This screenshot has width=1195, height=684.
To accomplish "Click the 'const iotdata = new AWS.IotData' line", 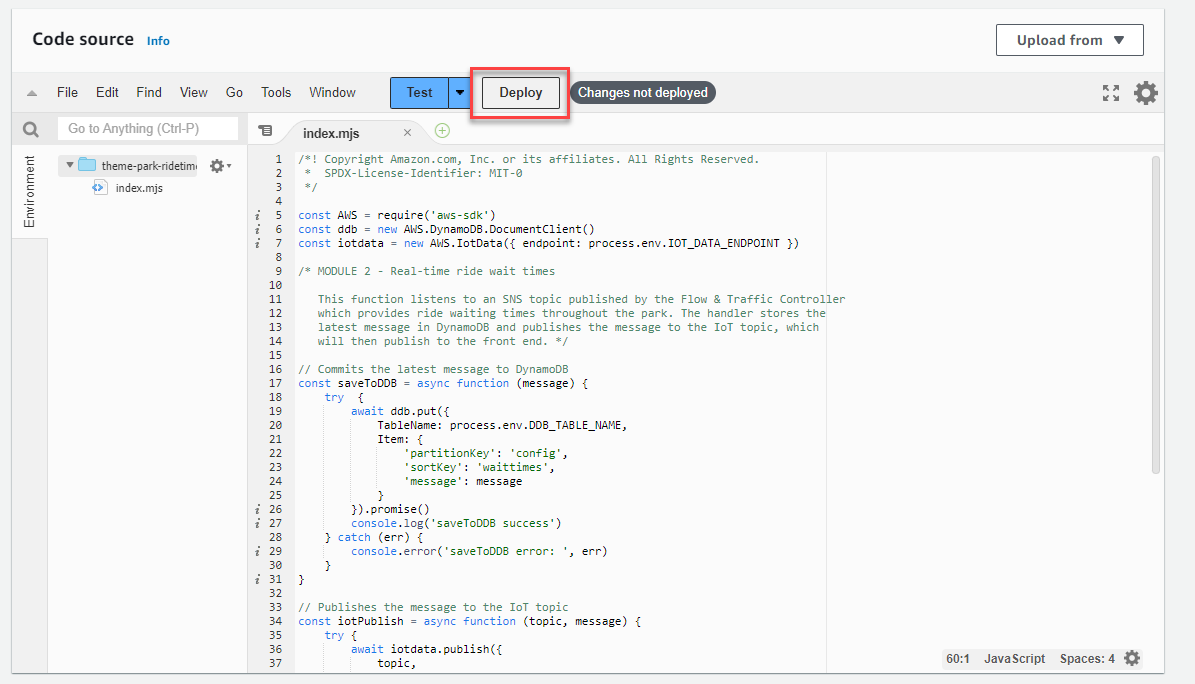I will (x=549, y=243).
